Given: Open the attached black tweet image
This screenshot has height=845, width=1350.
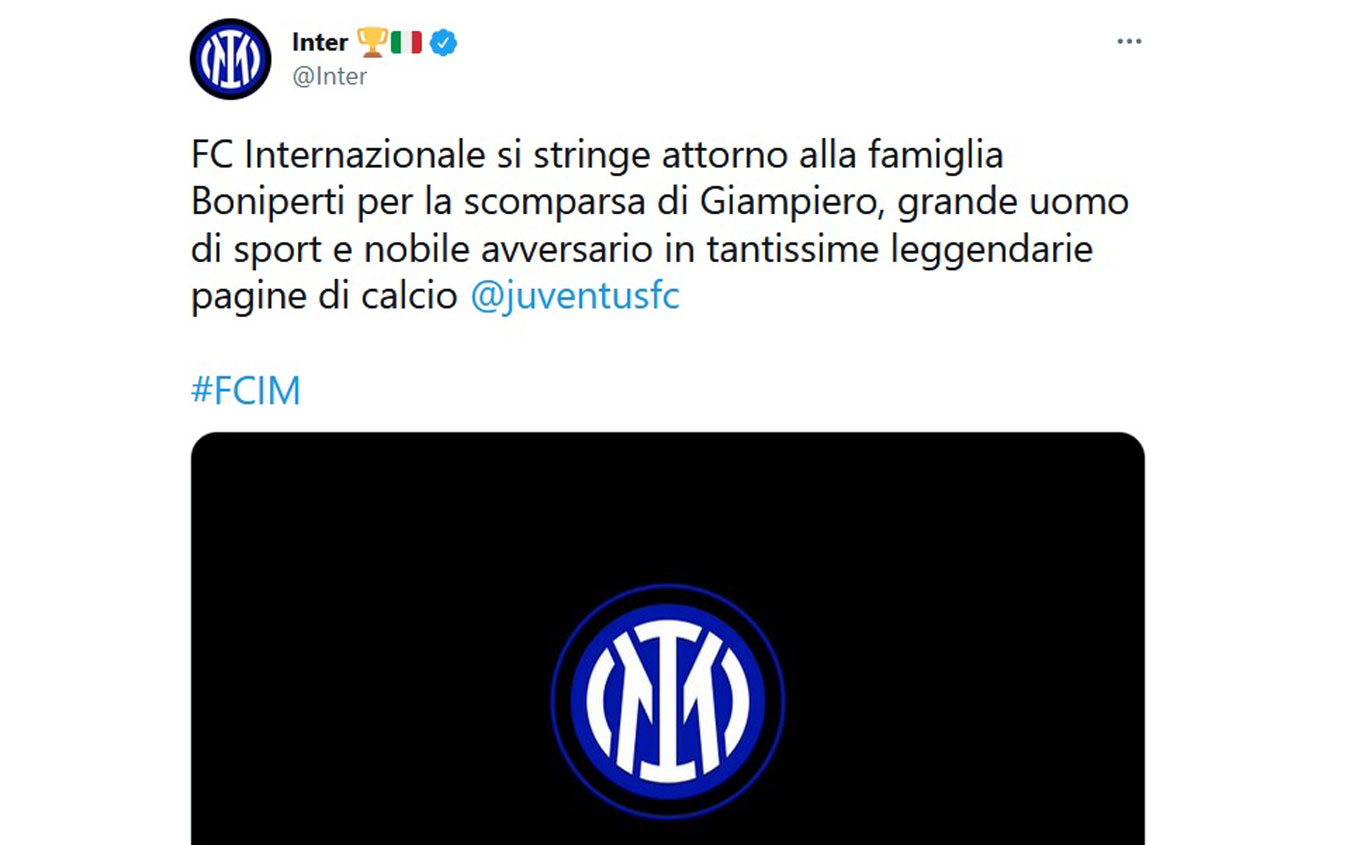Looking at the screenshot, I should 667,638.
